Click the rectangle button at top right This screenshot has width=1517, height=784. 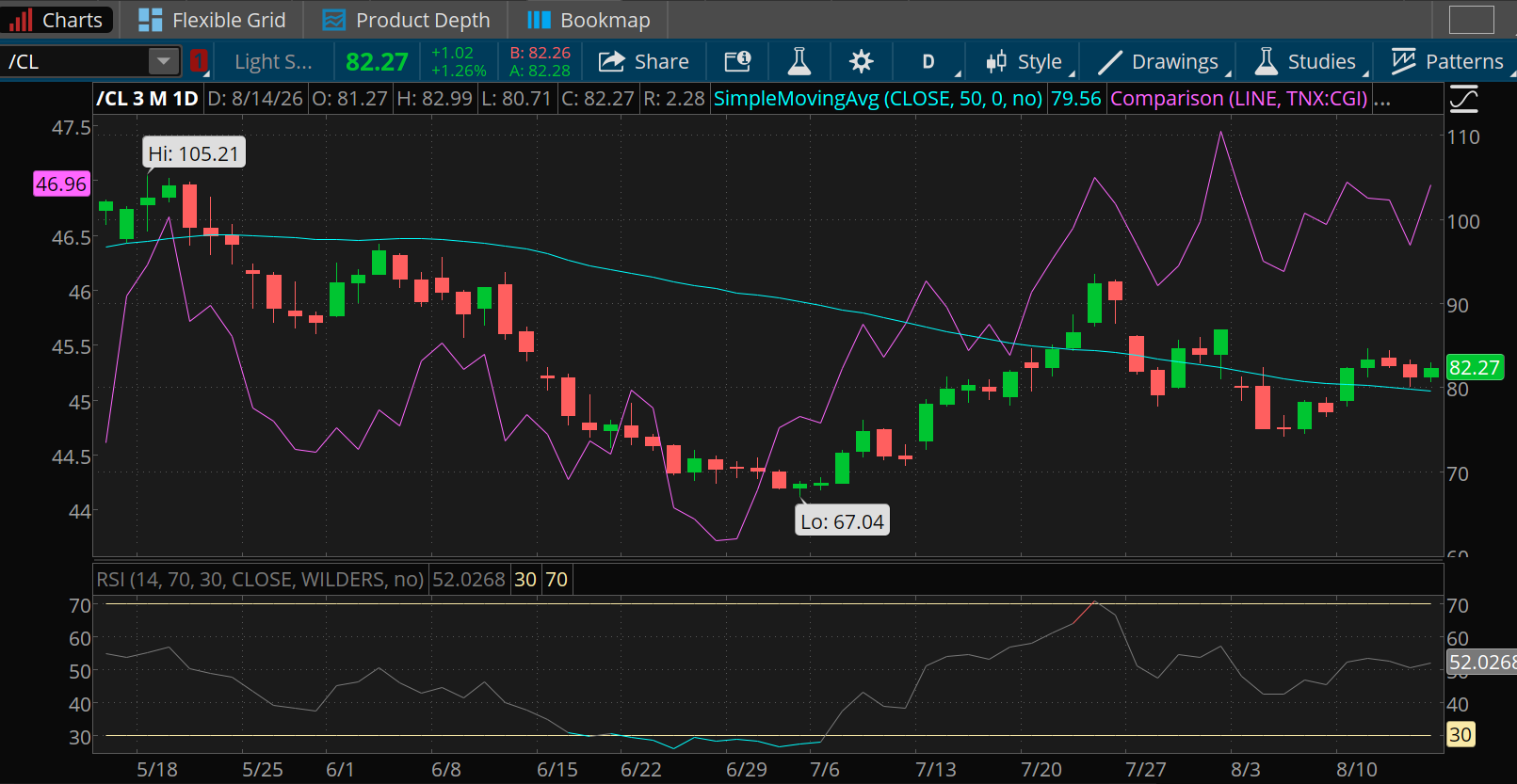[1472, 20]
